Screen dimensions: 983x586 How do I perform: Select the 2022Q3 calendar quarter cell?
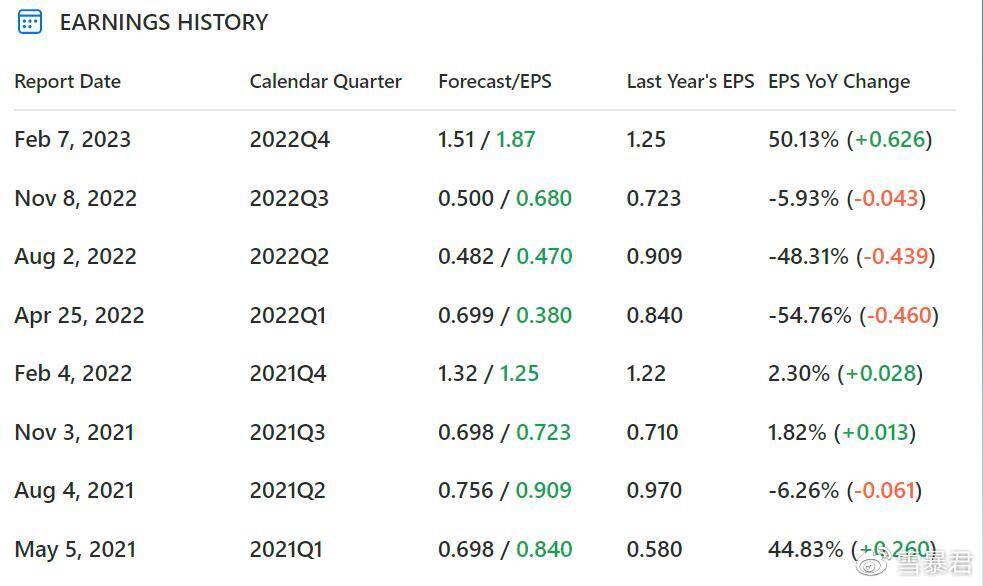(x=289, y=198)
